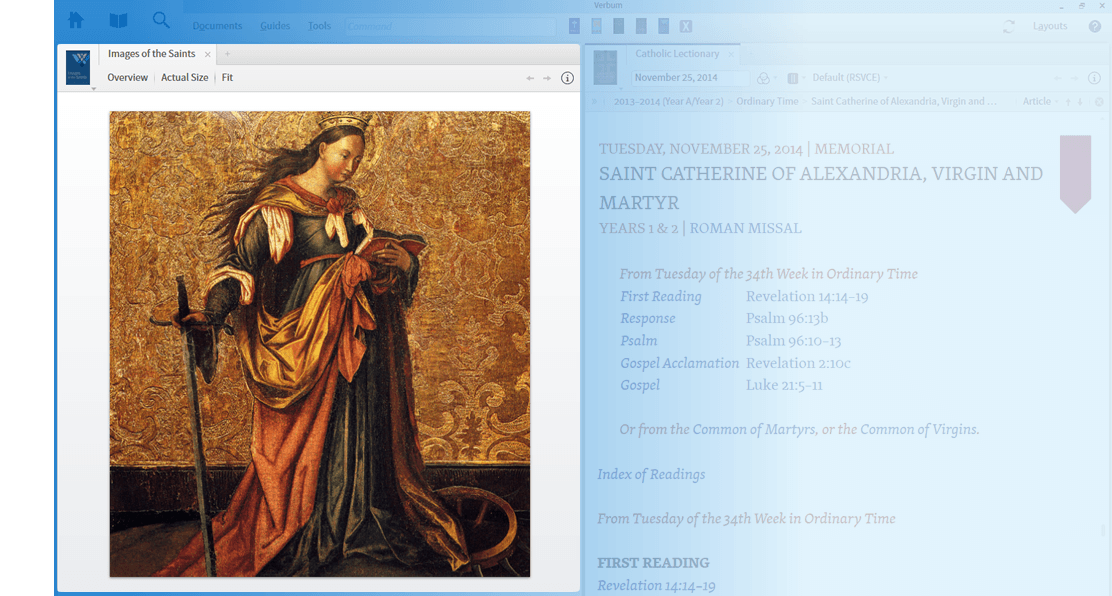
Task: Open the Psalm 96:13b reference
Action: pos(786,319)
